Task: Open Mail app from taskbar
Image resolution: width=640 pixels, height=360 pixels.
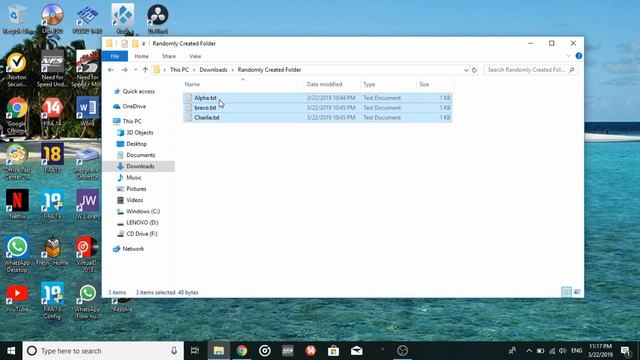Action: pos(356,351)
